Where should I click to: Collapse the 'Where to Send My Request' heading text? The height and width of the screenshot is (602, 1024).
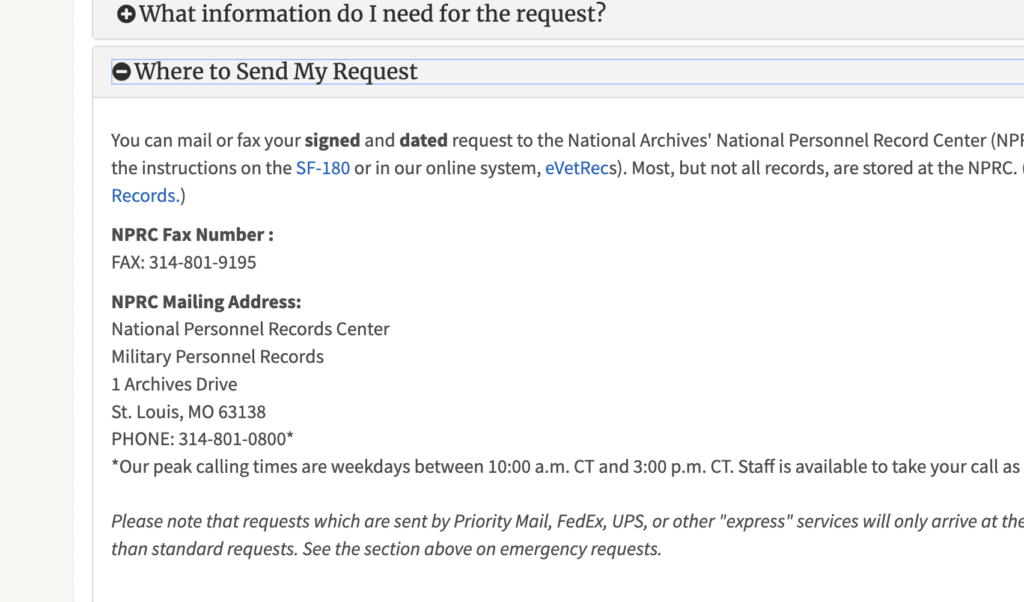point(276,72)
